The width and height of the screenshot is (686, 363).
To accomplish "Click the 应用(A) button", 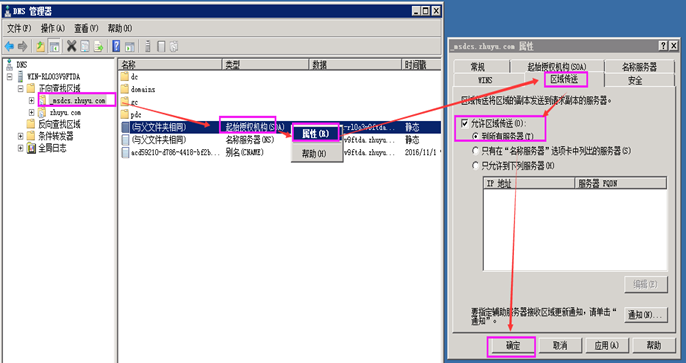I will point(607,346).
